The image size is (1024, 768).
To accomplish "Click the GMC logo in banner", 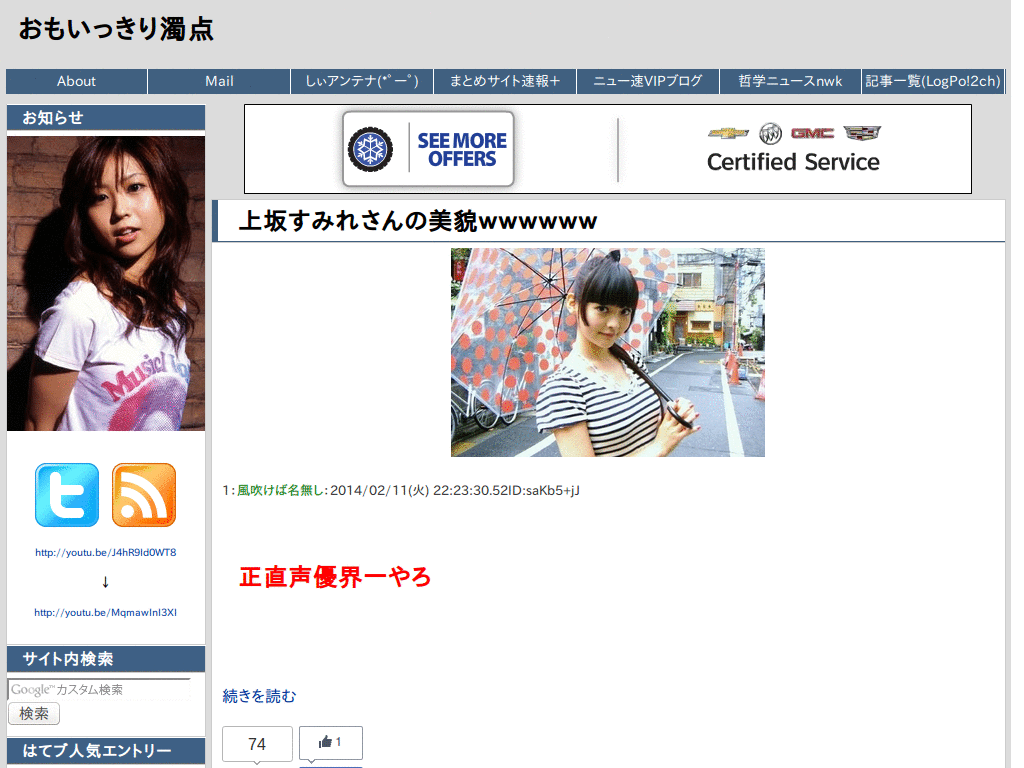I will 812,133.
